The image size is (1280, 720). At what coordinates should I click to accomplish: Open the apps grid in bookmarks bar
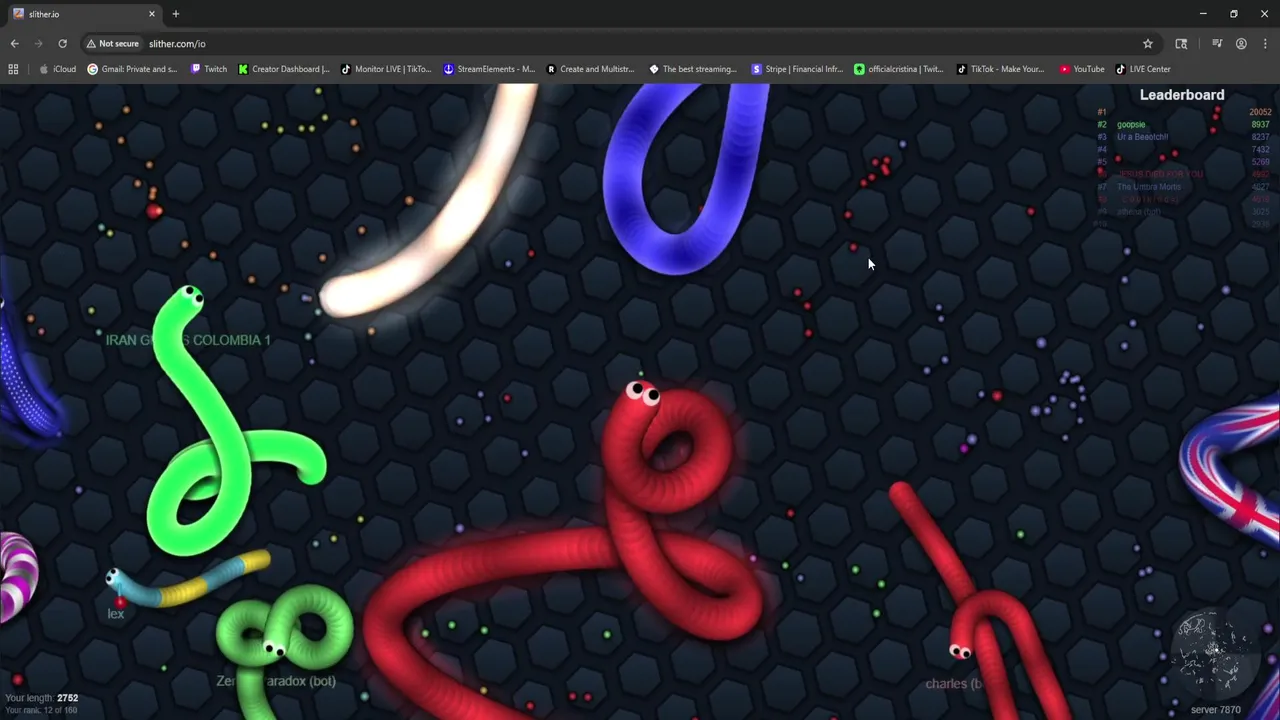click(x=13, y=69)
